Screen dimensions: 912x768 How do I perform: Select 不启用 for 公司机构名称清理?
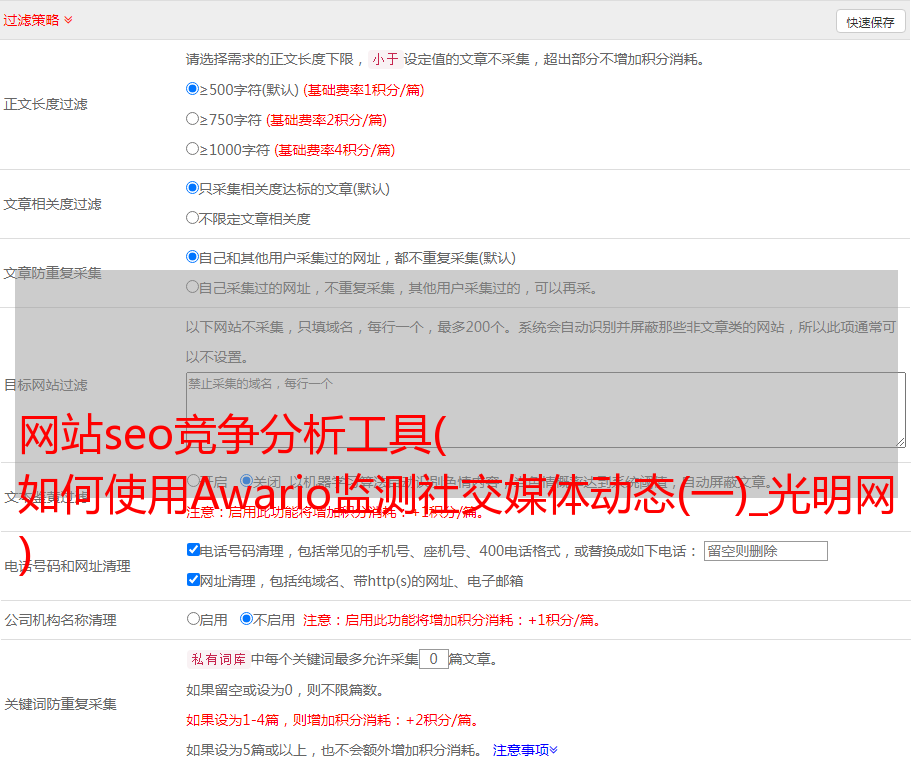tap(247, 619)
